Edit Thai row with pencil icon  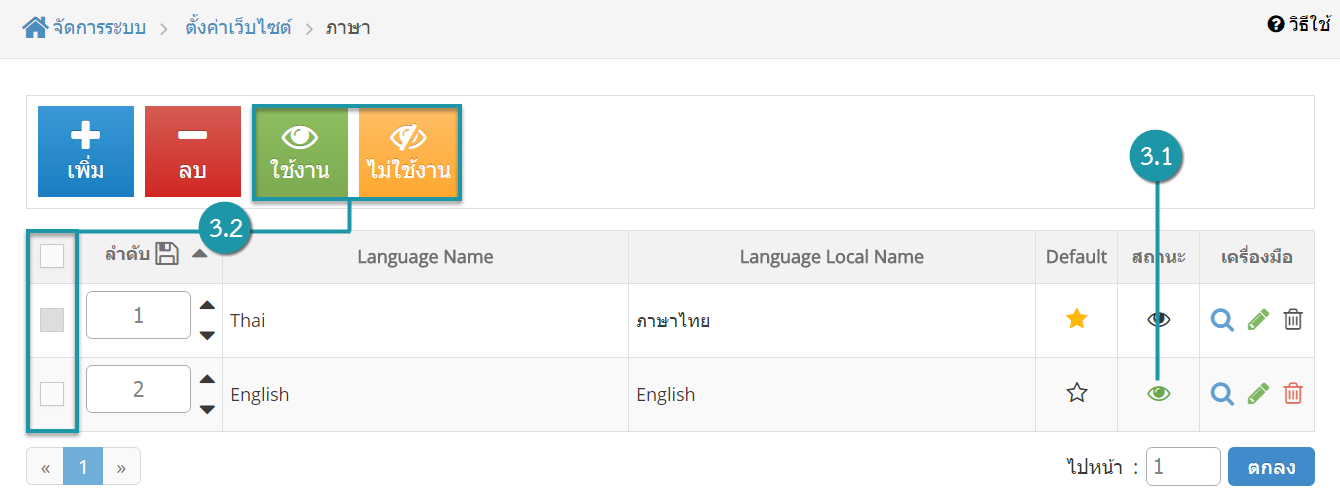1258,320
